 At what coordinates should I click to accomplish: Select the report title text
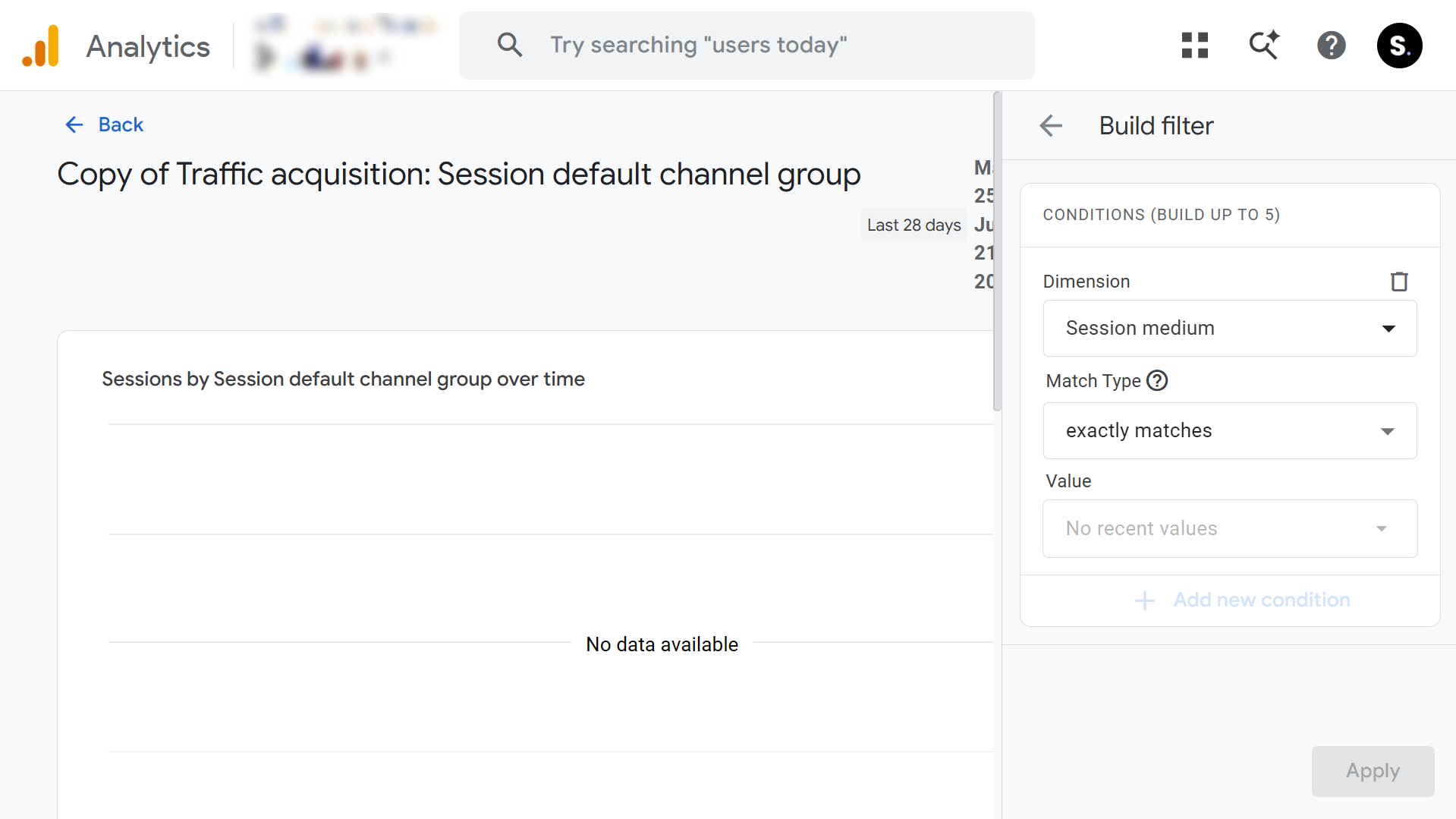tap(459, 174)
